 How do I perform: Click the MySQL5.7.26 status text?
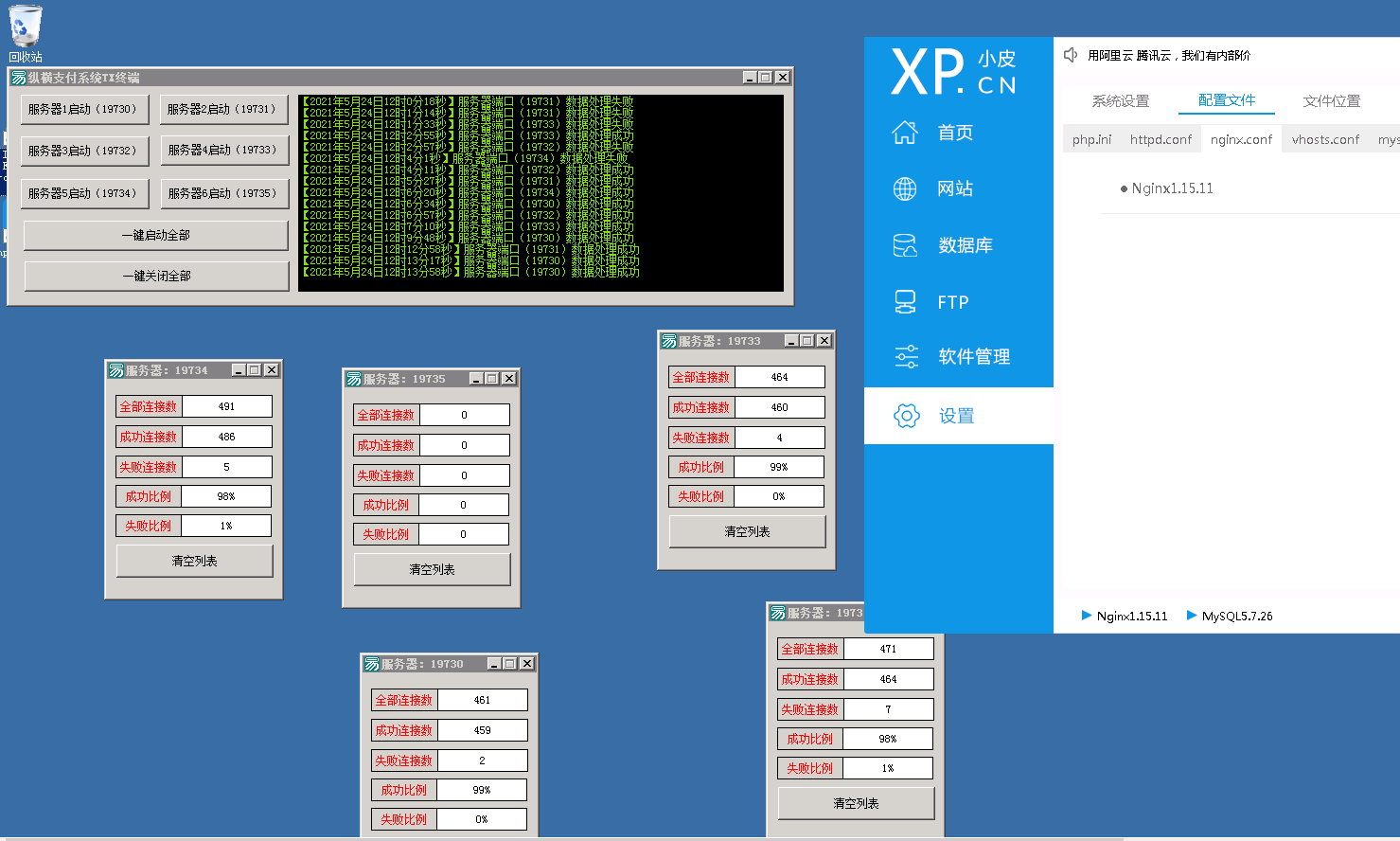(x=1237, y=616)
